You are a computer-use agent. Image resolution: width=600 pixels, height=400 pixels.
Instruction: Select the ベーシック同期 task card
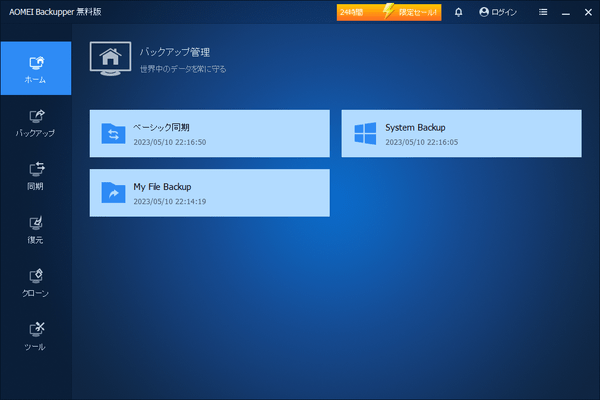tap(210, 134)
